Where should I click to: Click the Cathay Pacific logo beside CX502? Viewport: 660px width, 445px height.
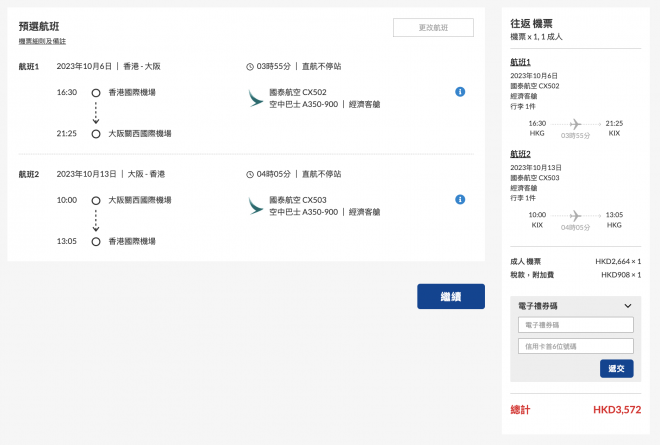[256, 98]
